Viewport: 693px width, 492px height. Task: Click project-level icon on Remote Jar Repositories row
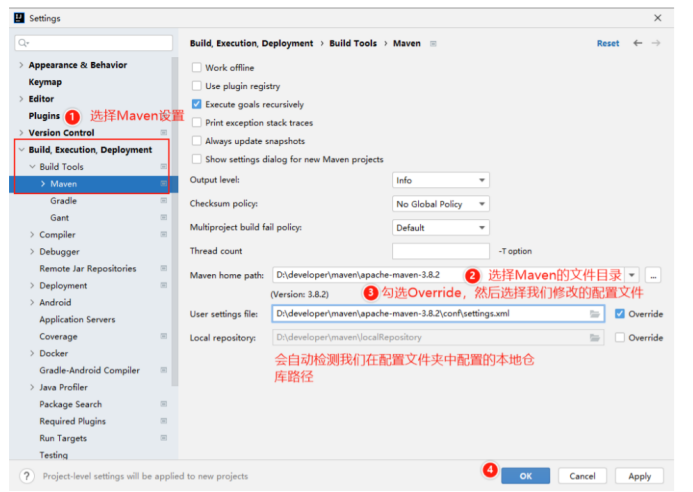[164, 268]
